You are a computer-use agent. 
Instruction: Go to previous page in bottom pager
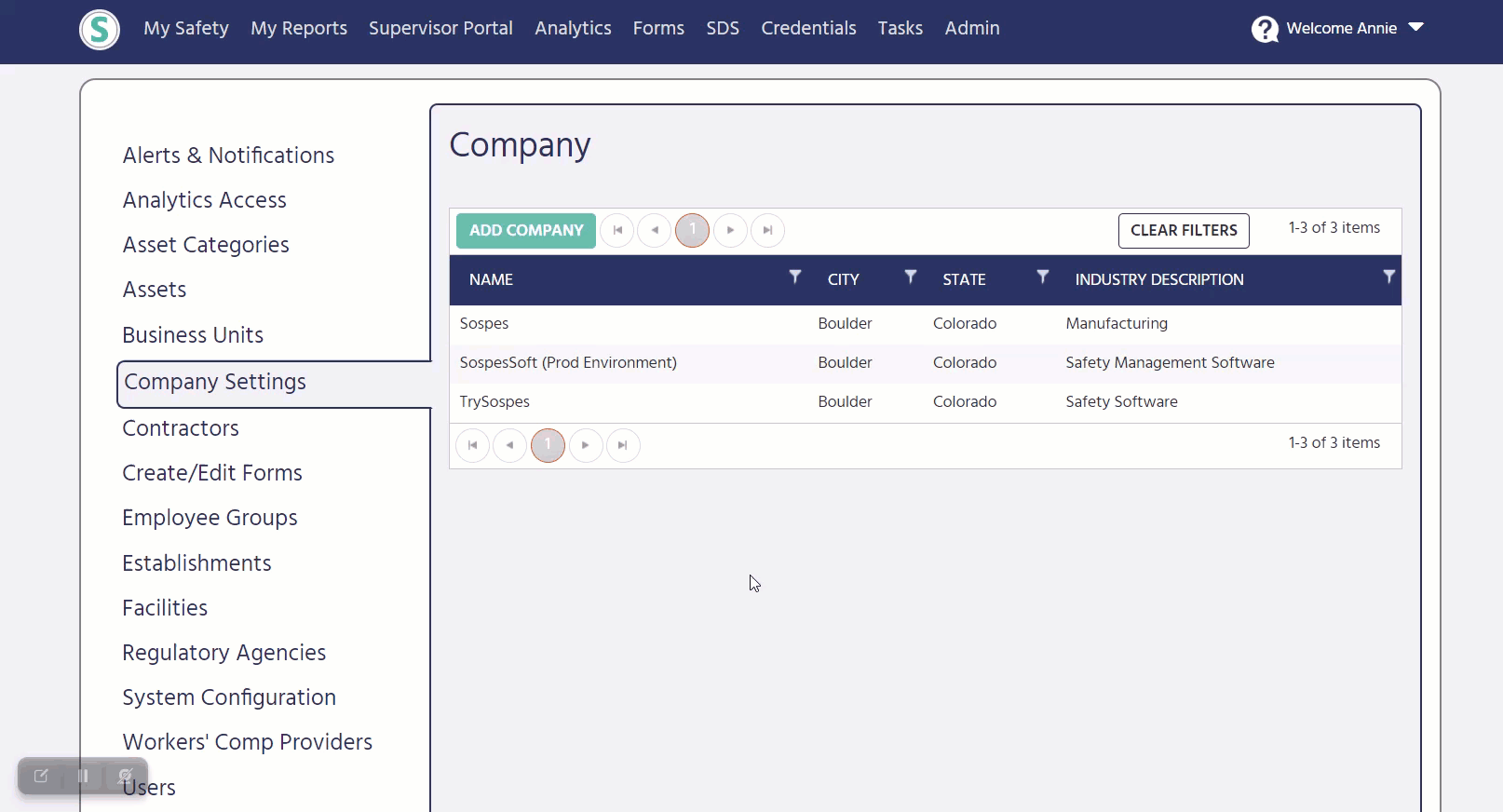pyautogui.click(x=510, y=445)
